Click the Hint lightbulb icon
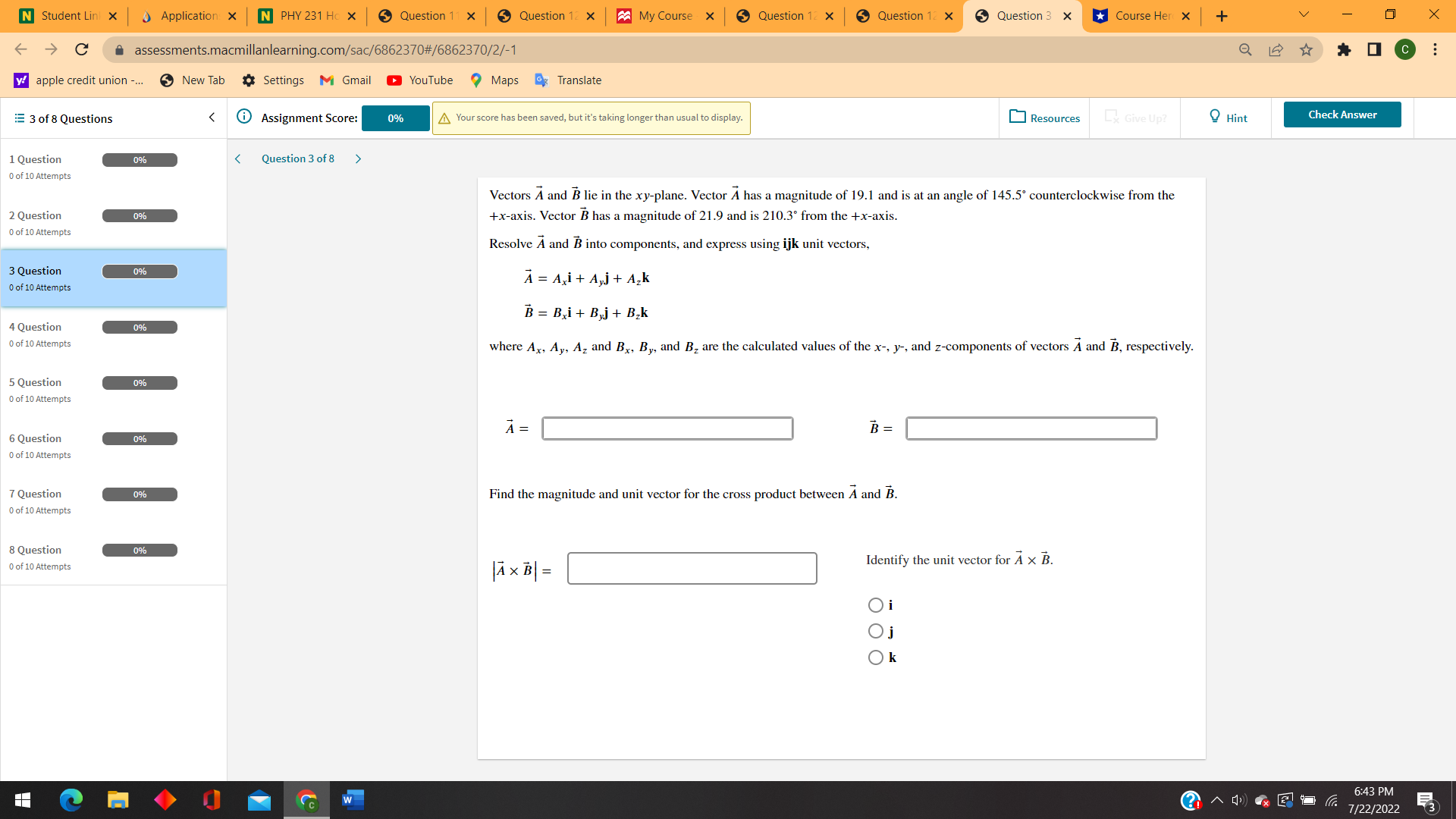Viewport: 1456px width, 819px height. [1215, 117]
